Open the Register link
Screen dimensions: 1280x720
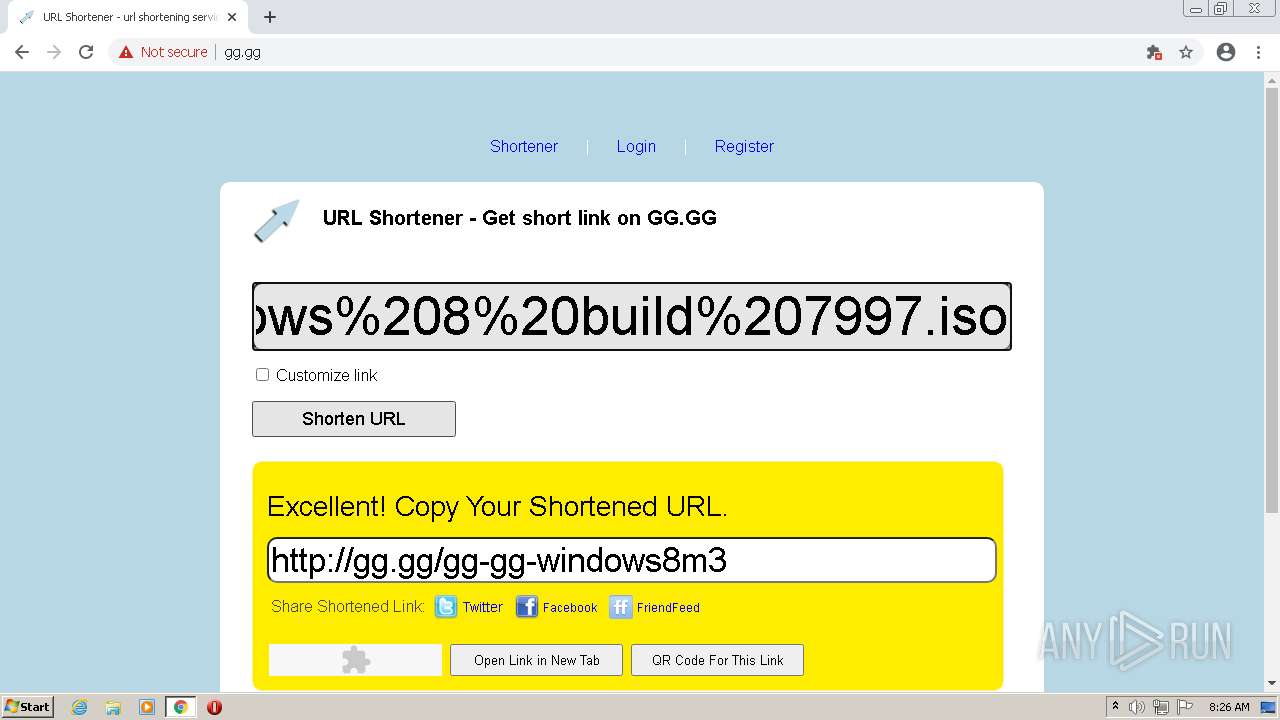pyautogui.click(x=744, y=146)
